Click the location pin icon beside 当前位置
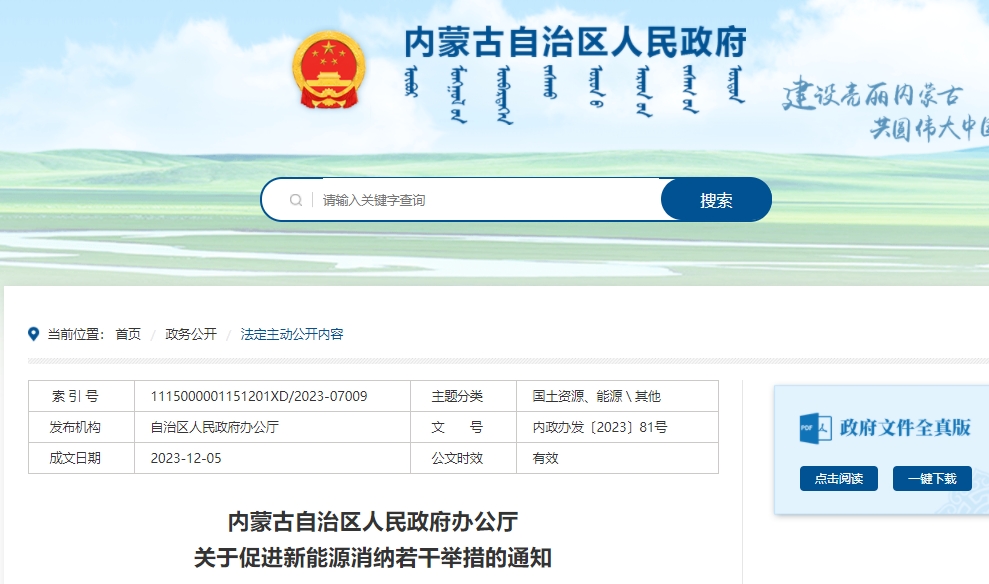This screenshot has height=584, width=989. [x=34, y=334]
